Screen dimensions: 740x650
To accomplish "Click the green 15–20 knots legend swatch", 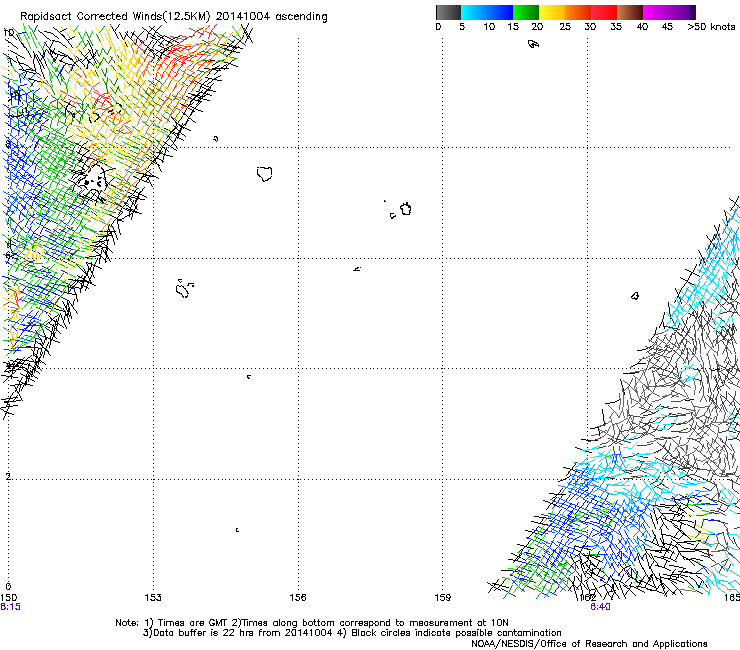I will click(526, 12).
